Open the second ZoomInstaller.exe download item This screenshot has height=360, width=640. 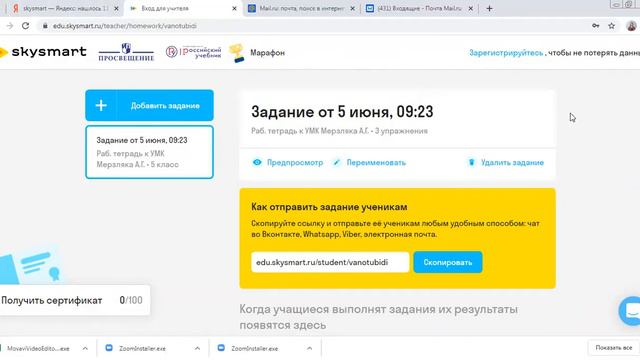tap(254, 348)
